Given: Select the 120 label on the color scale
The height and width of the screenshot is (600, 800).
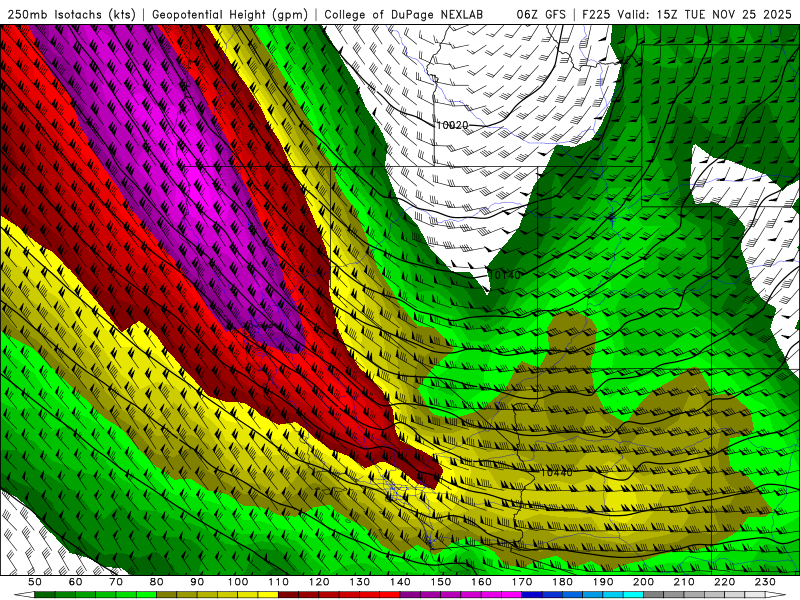Looking at the screenshot, I should 319,582.
